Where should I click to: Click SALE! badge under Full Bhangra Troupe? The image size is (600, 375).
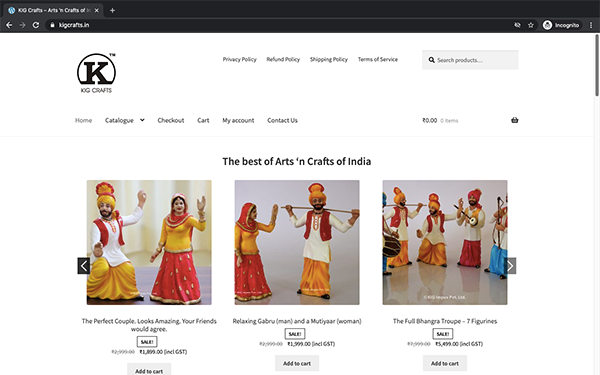click(x=443, y=334)
